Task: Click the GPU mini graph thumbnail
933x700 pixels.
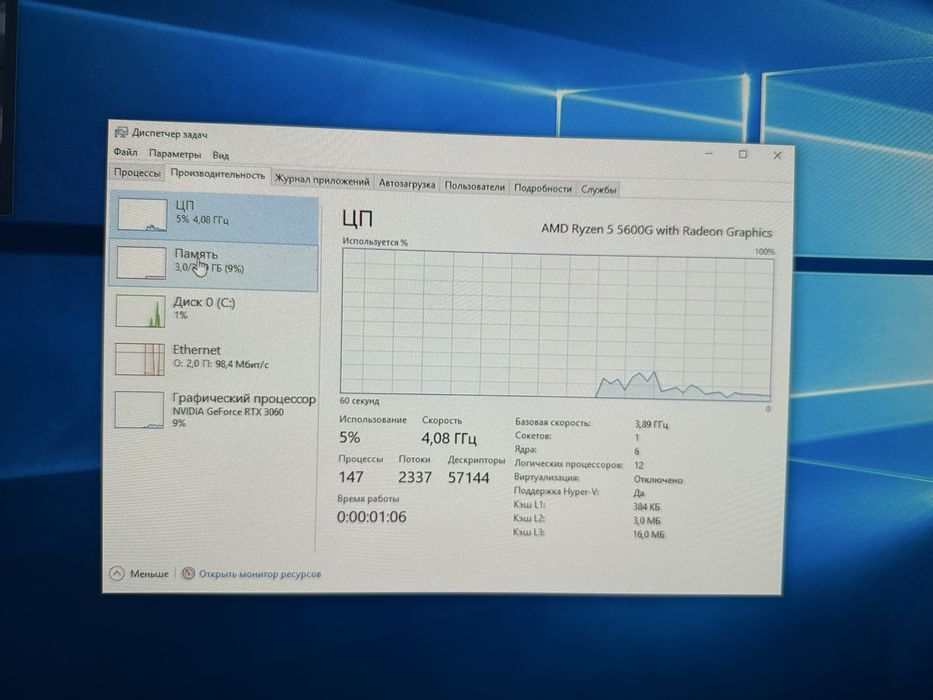Action: [139, 410]
